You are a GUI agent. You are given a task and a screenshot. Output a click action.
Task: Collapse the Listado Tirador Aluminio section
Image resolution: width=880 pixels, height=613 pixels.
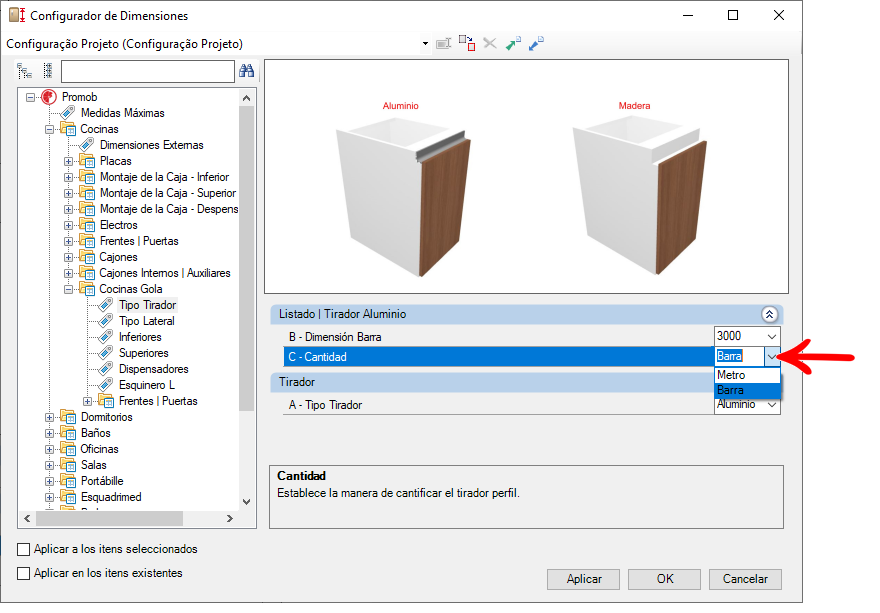point(769,314)
